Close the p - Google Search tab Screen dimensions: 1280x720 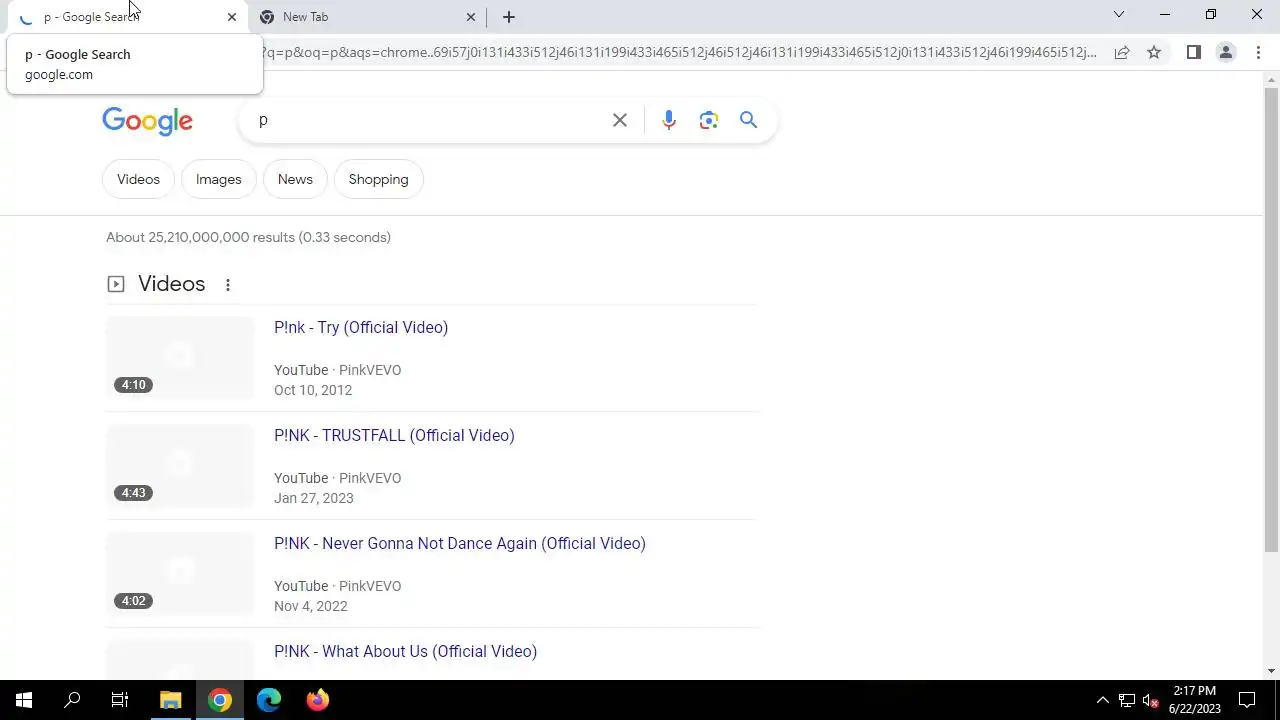click(x=232, y=17)
